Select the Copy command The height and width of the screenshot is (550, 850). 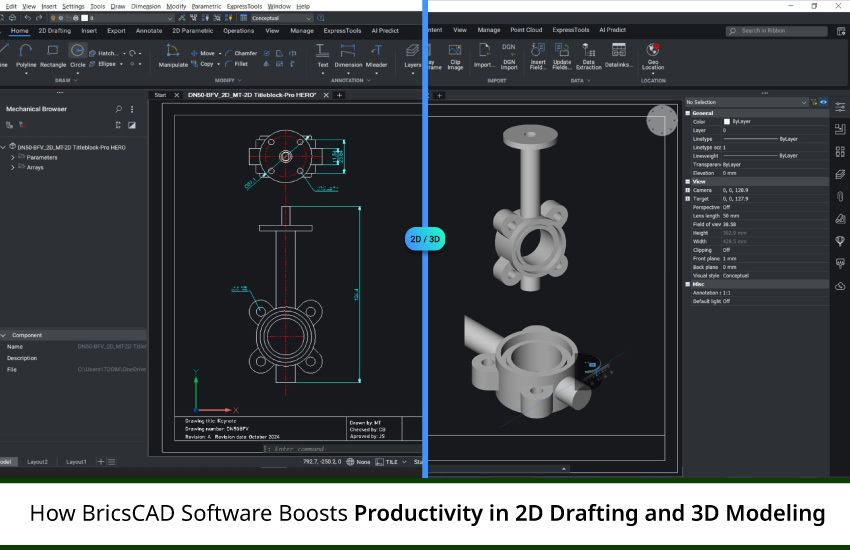click(202, 64)
